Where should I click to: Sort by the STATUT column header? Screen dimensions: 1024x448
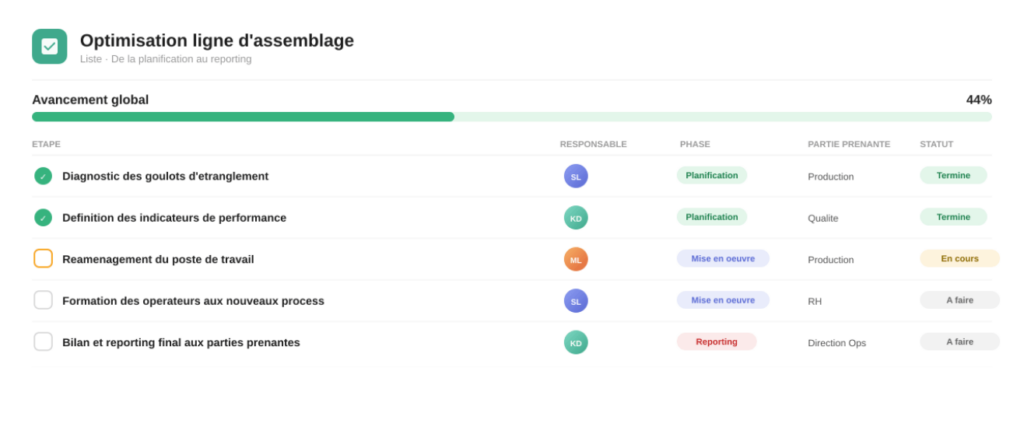coord(936,144)
